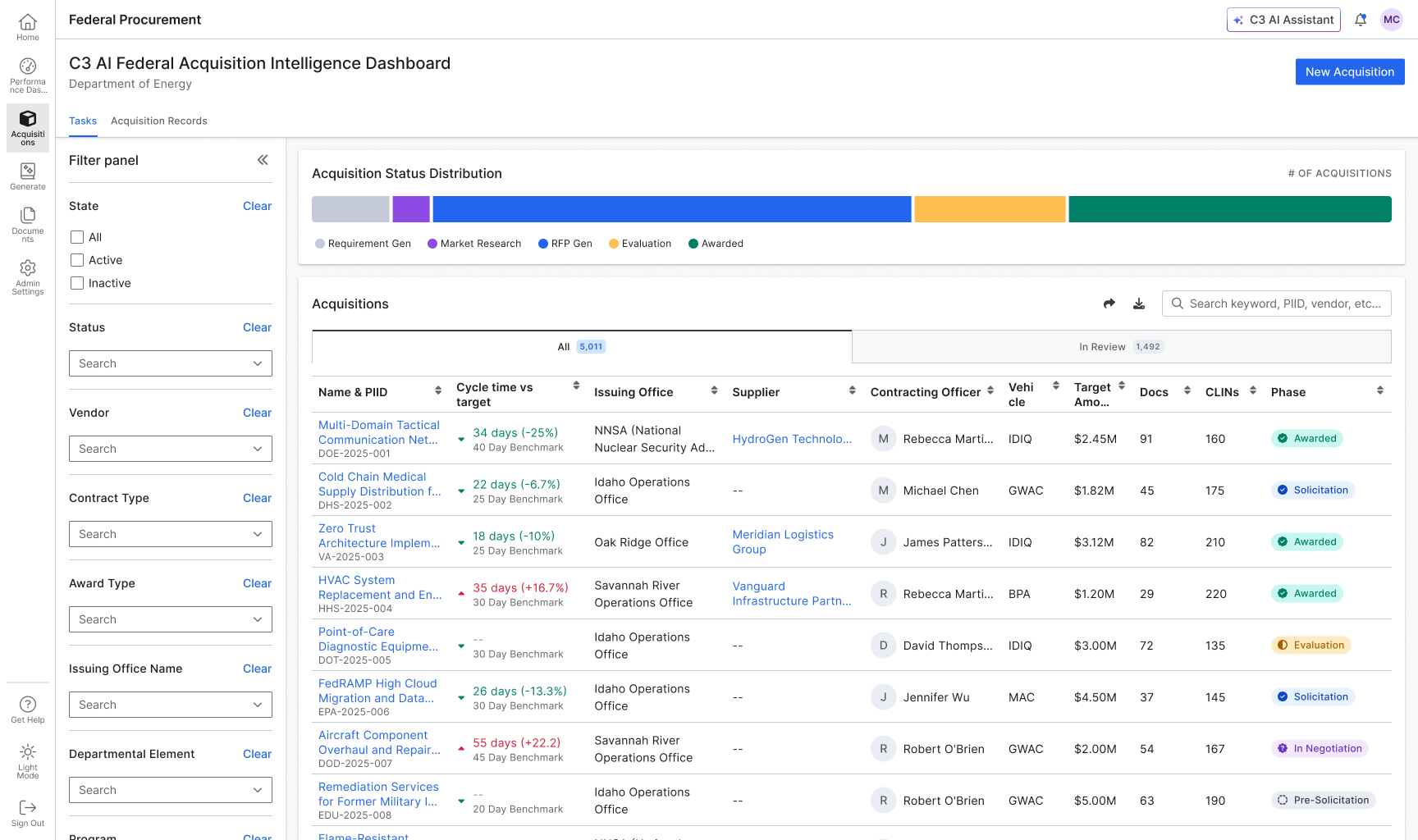Switch to the Acquisition Records tab
Image resolution: width=1418 pixels, height=840 pixels.
159,121
